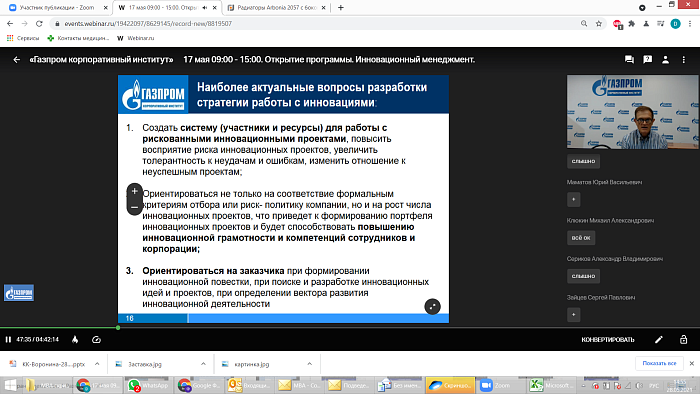Click the Конвертировать button
The height and width of the screenshot is (394, 700).
(608, 340)
